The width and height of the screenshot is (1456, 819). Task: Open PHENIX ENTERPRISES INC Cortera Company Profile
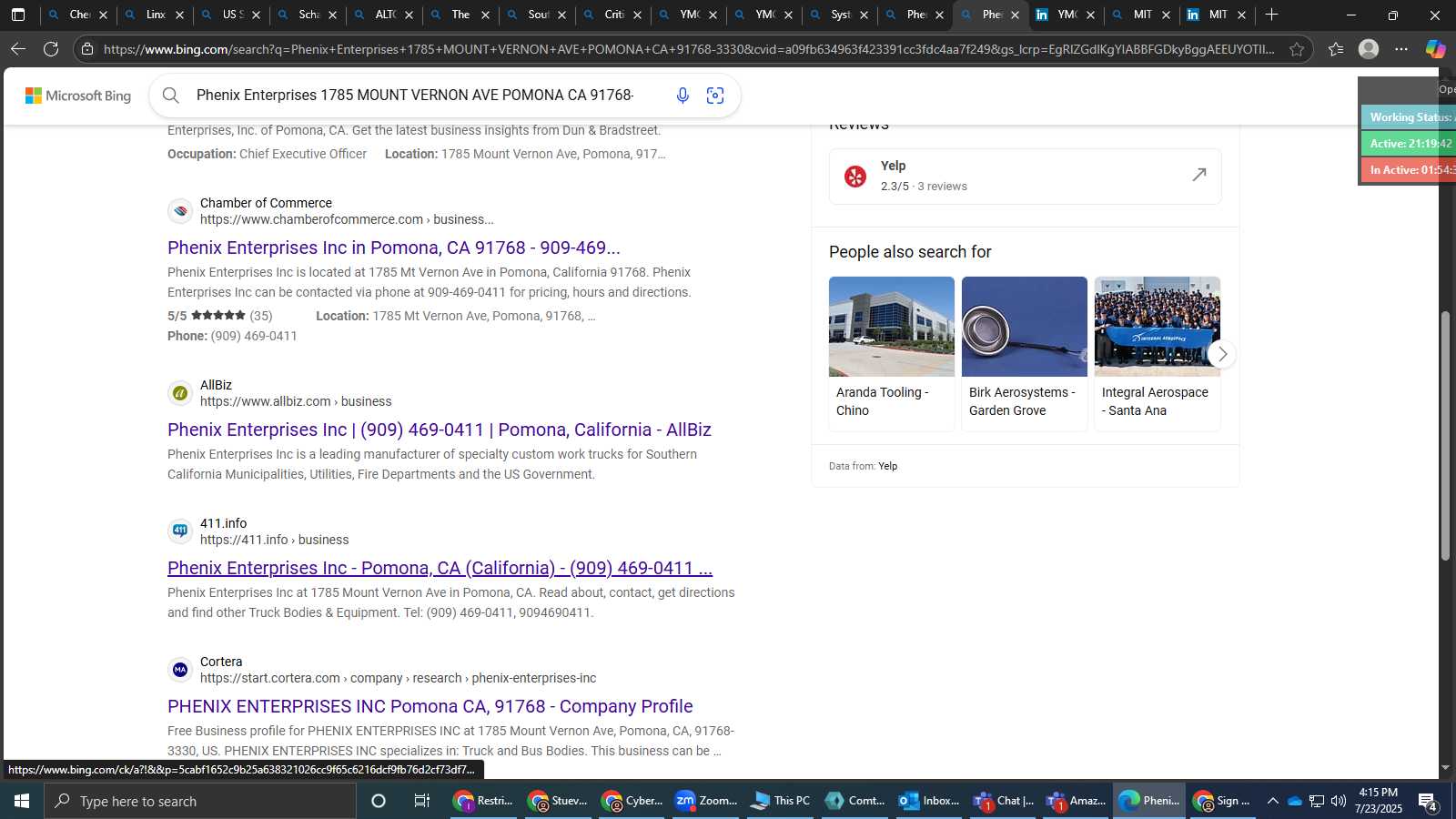point(430,706)
